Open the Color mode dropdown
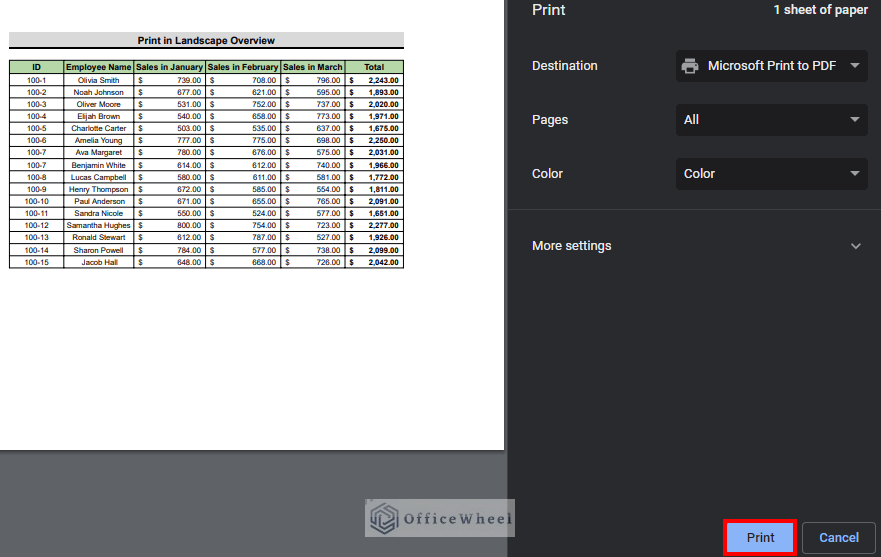 pyautogui.click(x=771, y=174)
